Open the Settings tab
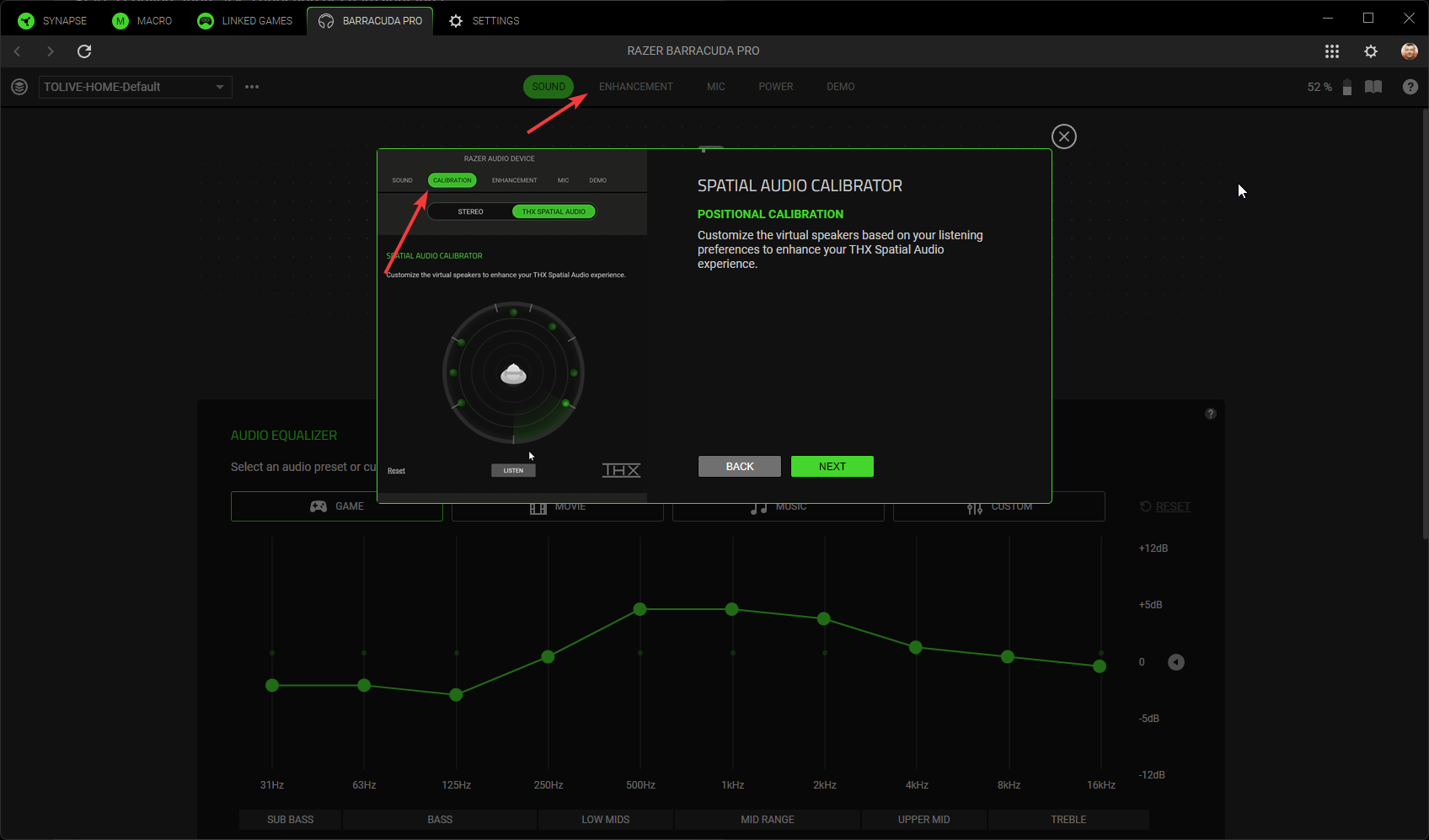 click(x=484, y=20)
